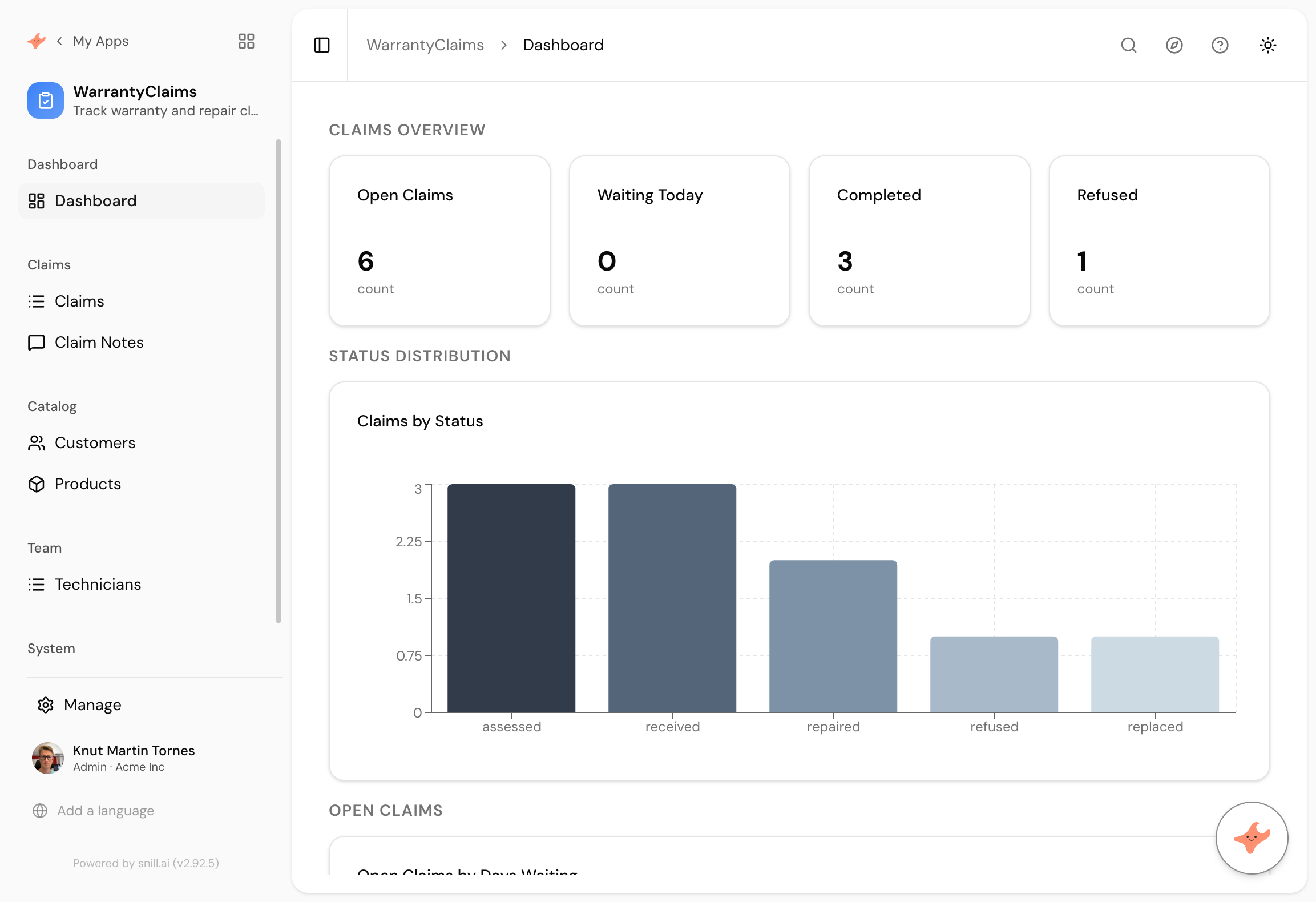Open the floating starfish assistant button
The height and width of the screenshot is (902, 1316).
tap(1252, 837)
